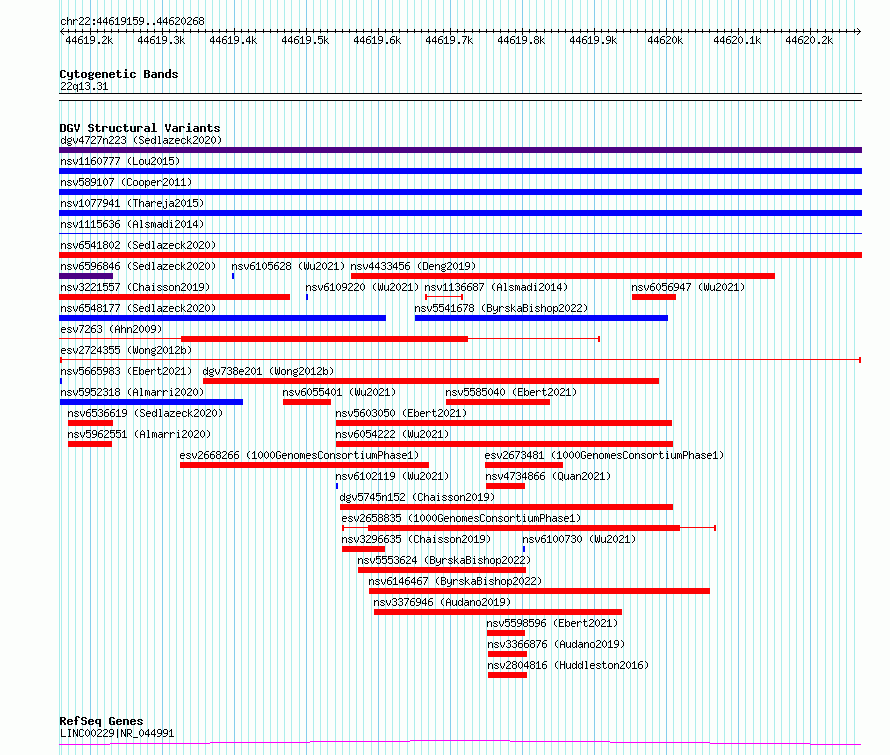Select nsv6541802 (Sedlazeck2020) variant label
The height and width of the screenshot is (755, 890).
pyautogui.click(x=138, y=245)
